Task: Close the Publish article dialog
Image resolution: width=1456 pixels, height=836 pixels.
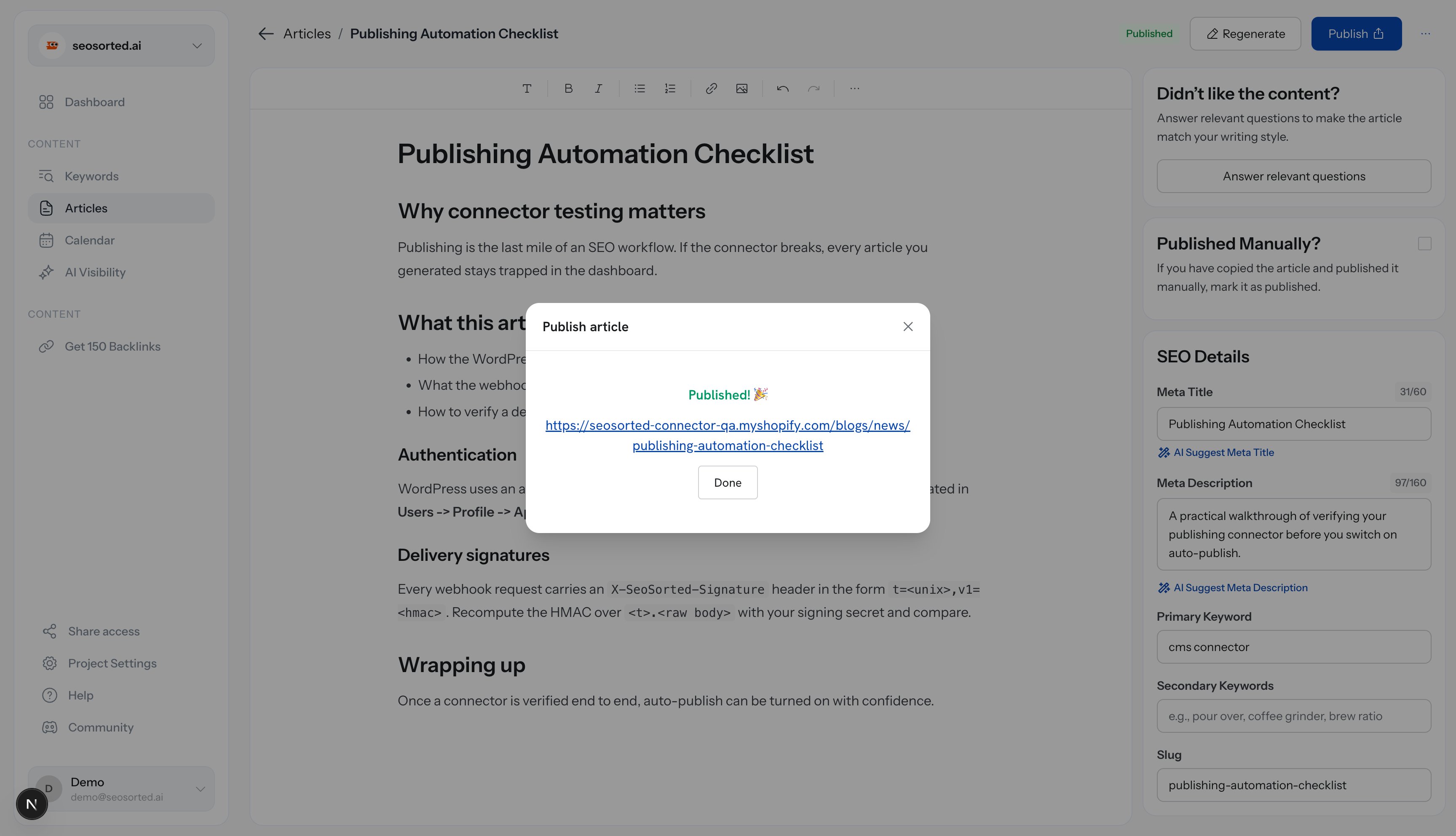Action: [x=907, y=327]
